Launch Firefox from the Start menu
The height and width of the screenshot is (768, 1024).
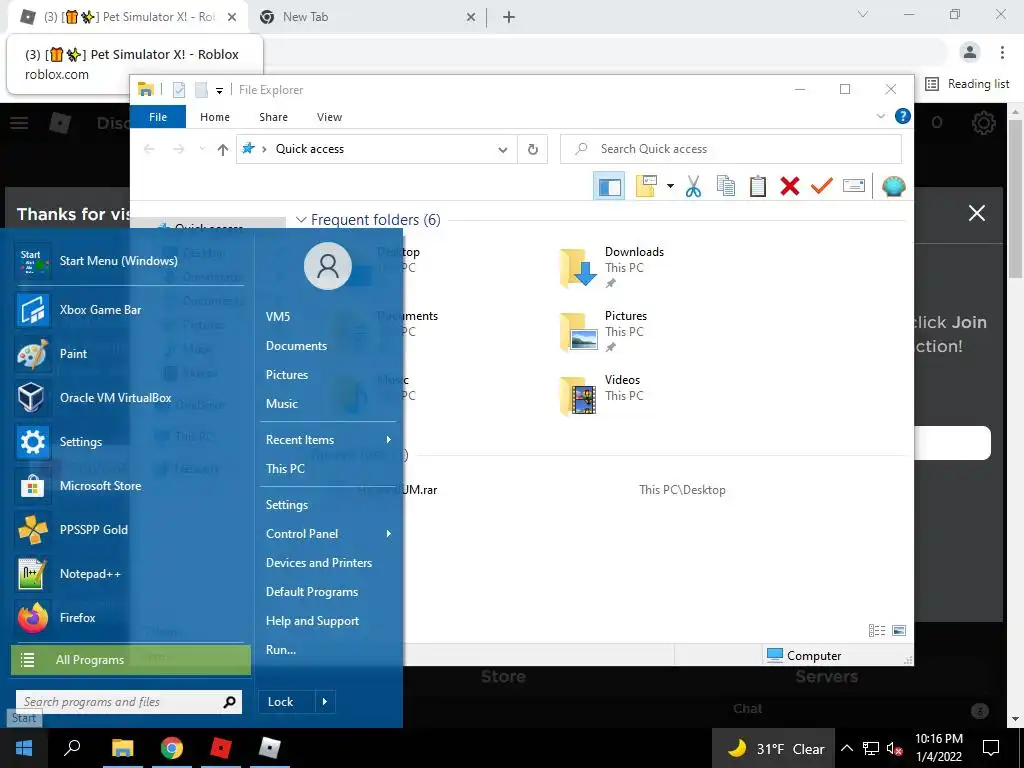click(x=129, y=617)
